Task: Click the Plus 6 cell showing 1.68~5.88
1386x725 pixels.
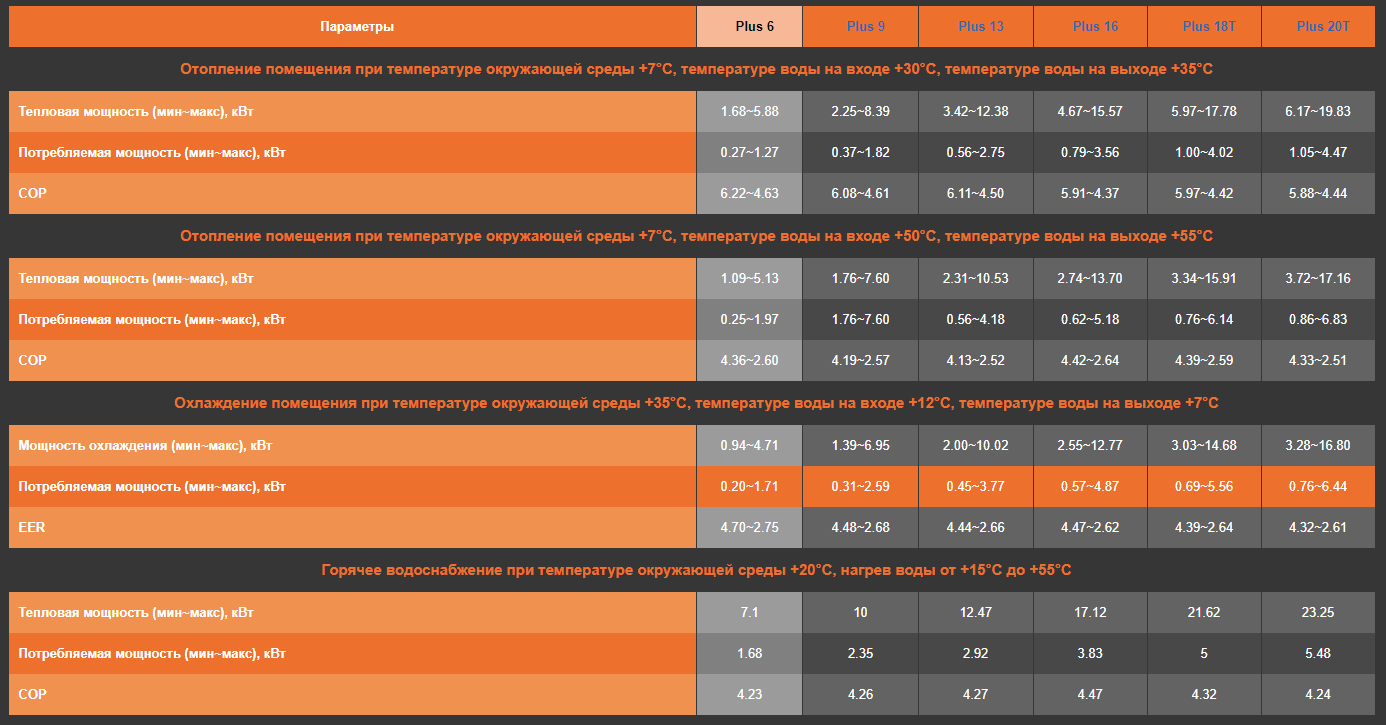Action: 749,111
